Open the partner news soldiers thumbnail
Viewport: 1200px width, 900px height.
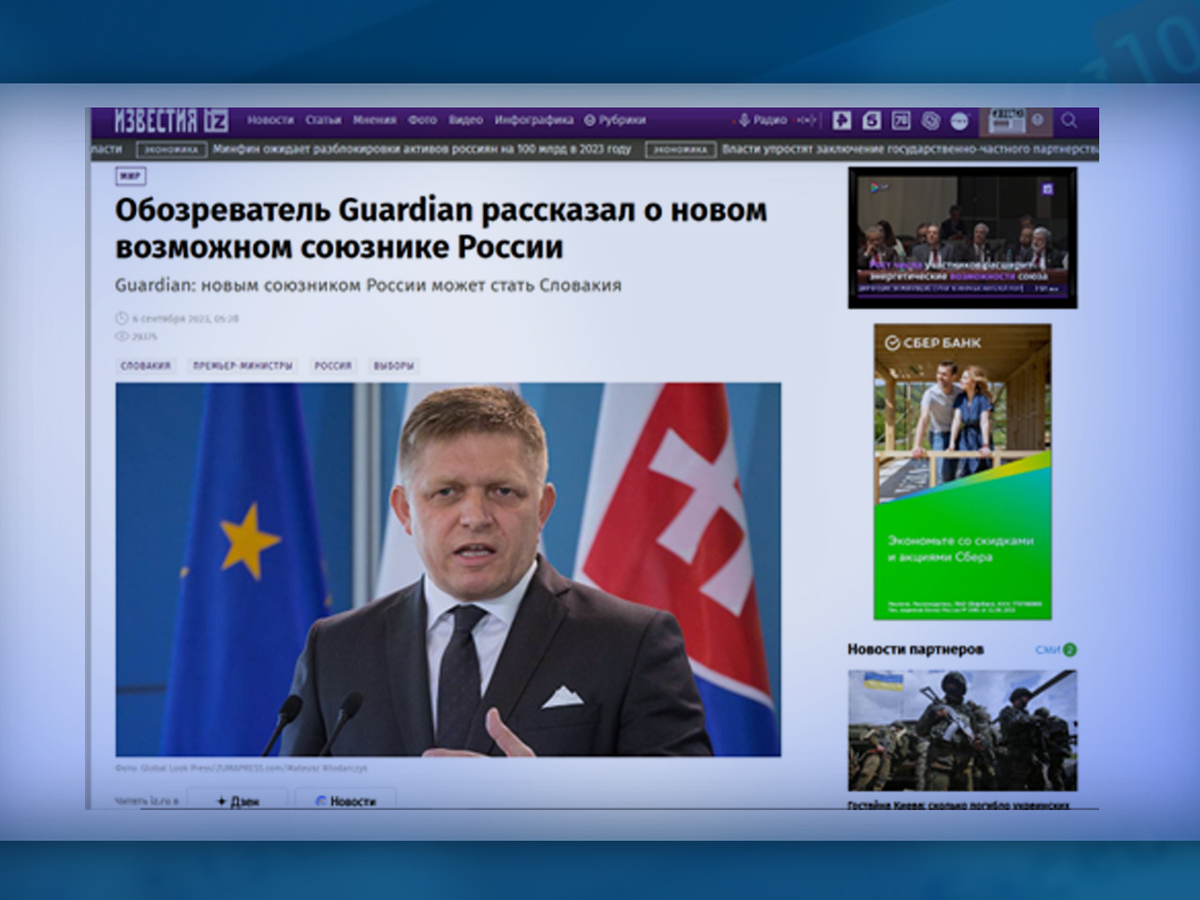pyautogui.click(x=963, y=730)
